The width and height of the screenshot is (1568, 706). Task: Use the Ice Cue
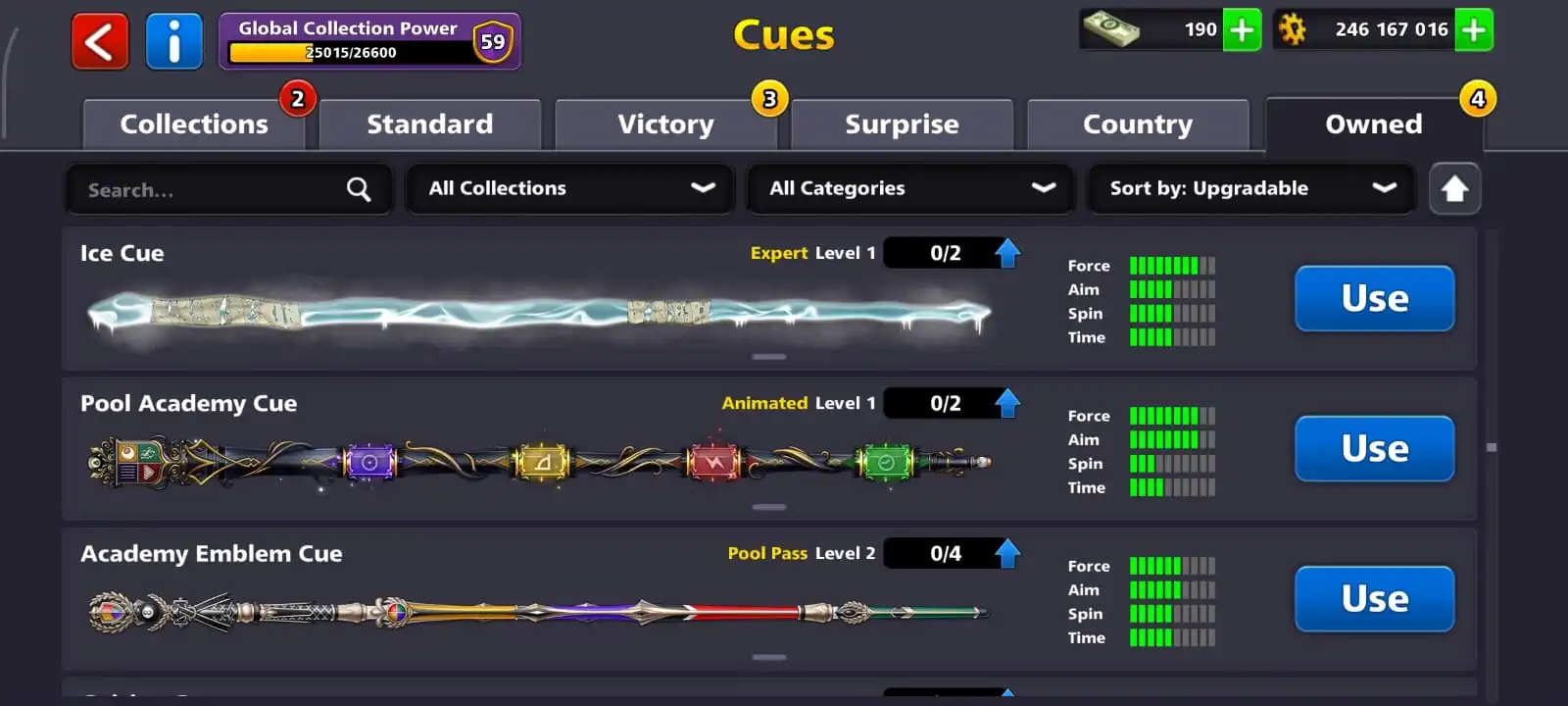[x=1374, y=298]
